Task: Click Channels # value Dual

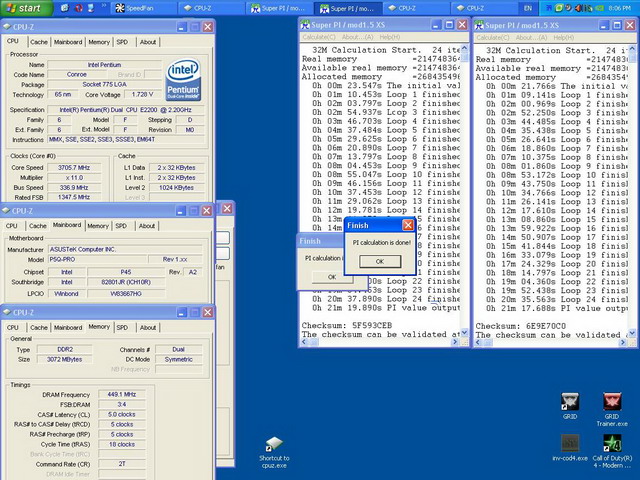Action: coord(178,349)
